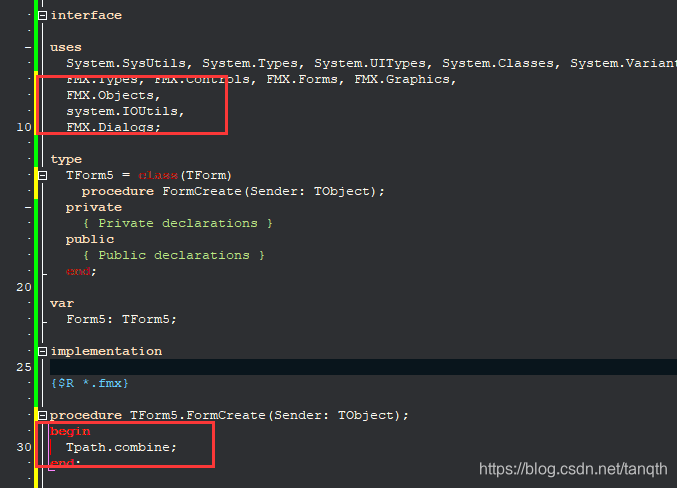Click line number 30 in gutter
The height and width of the screenshot is (488, 677).
coord(24,447)
